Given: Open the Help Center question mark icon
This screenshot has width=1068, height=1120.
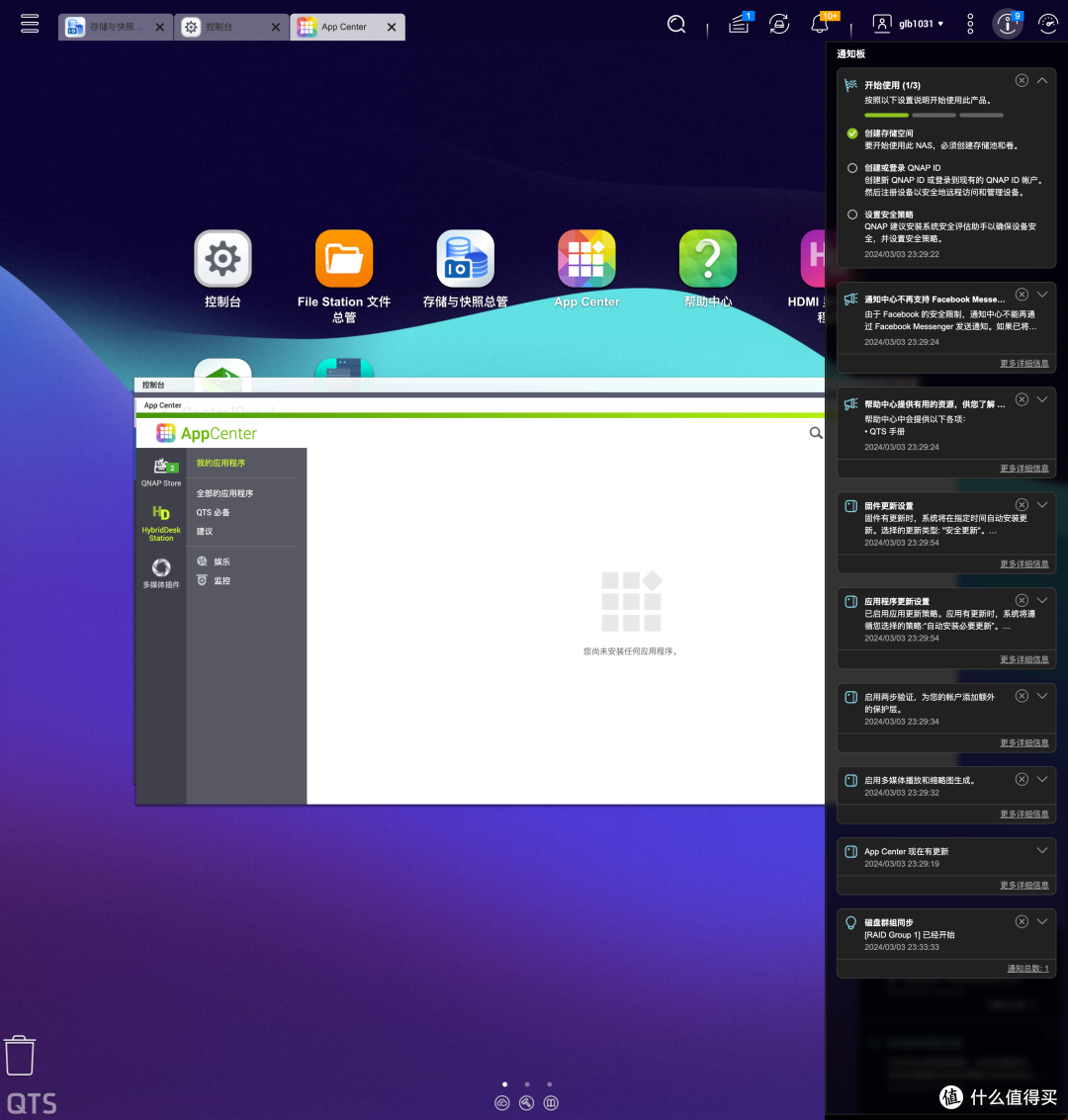Looking at the screenshot, I should [707, 259].
